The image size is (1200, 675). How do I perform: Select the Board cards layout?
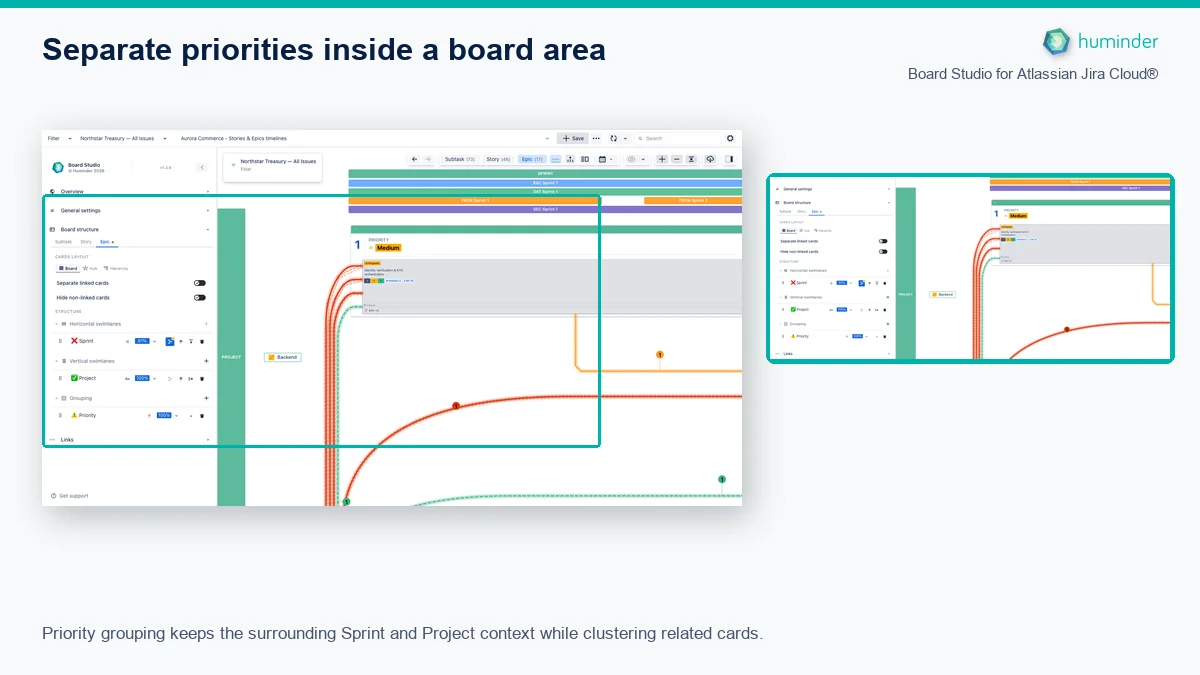pyautogui.click(x=69, y=268)
